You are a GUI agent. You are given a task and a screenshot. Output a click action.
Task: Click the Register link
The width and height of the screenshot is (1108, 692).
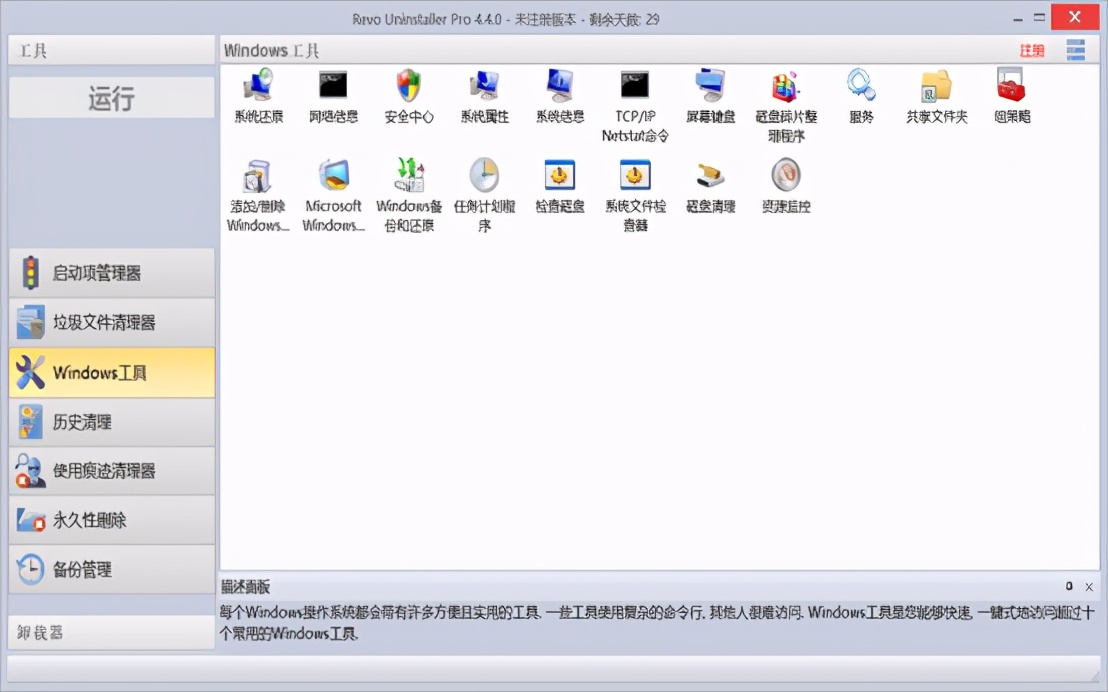point(1031,49)
